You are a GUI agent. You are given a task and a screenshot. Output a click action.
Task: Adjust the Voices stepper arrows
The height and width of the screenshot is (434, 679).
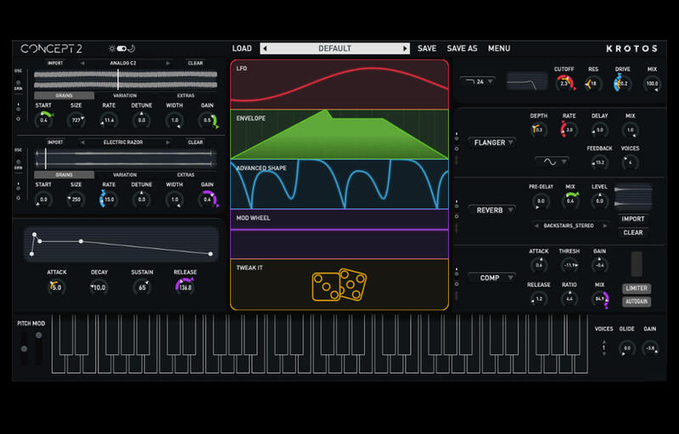[x=604, y=348]
